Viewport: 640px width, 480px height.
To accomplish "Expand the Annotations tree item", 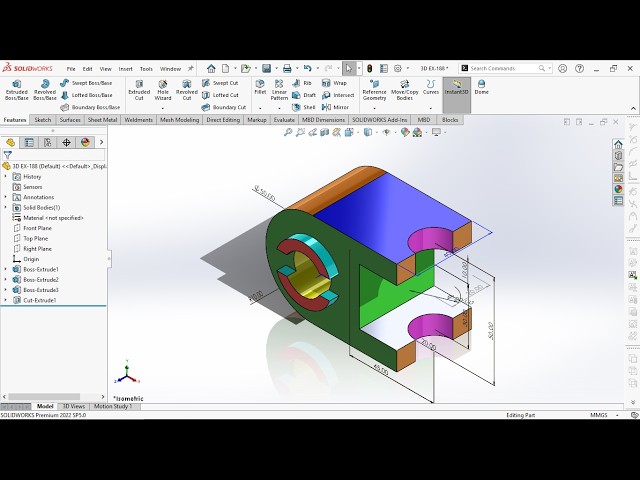I will click(x=6, y=197).
